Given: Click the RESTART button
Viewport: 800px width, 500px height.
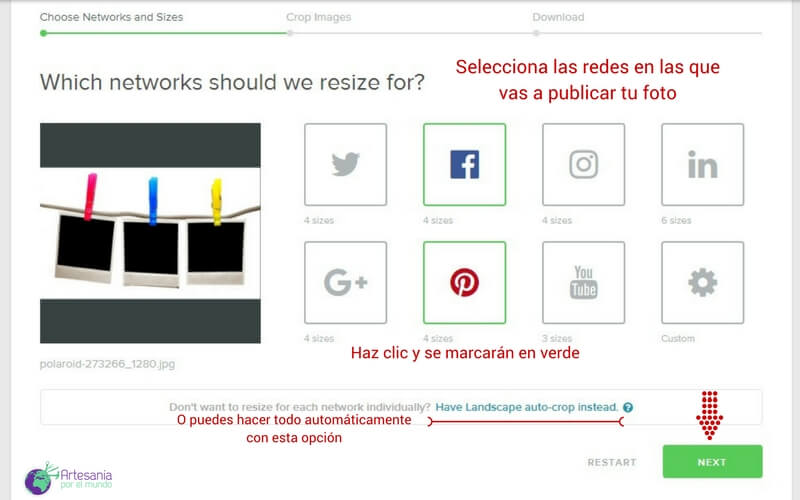Looking at the screenshot, I should click(611, 462).
